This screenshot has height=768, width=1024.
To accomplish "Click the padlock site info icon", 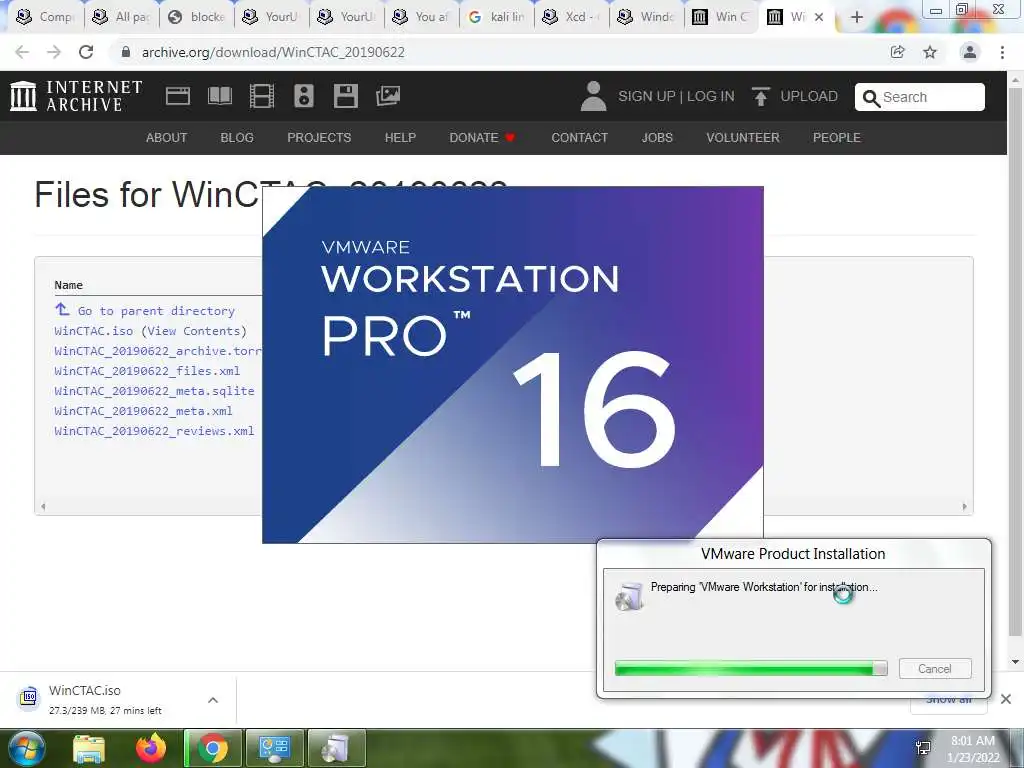I will click(126, 52).
